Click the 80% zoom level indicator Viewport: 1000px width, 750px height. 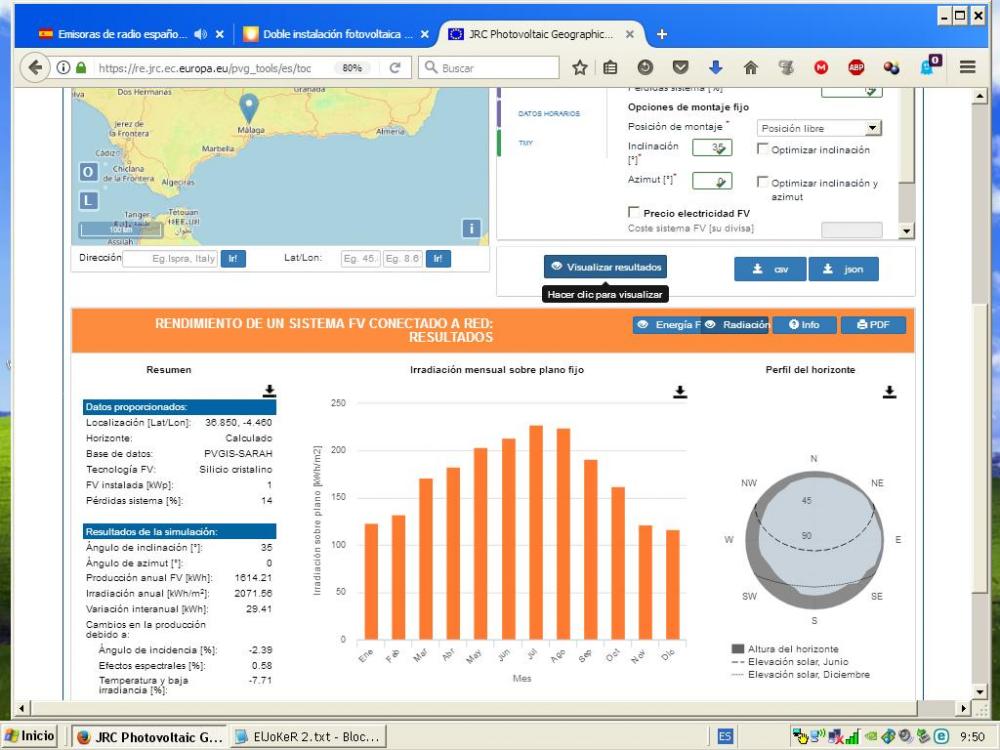(x=352, y=68)
